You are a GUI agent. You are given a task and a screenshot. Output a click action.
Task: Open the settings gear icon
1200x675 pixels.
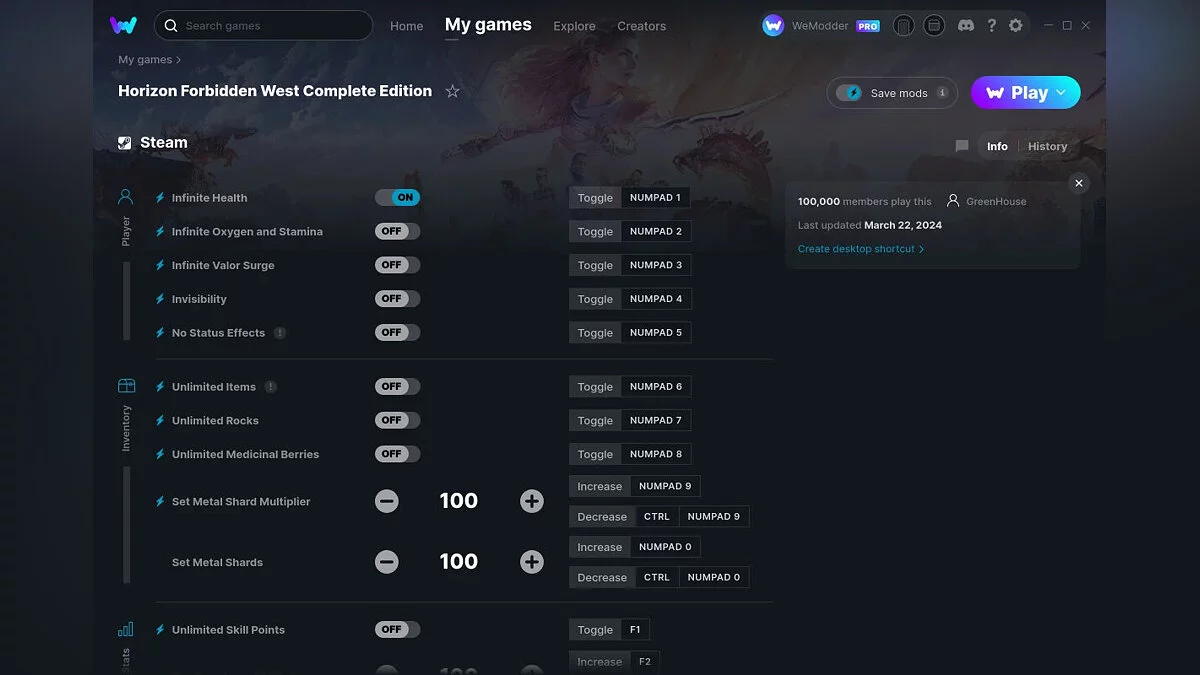click(1015, 26)
